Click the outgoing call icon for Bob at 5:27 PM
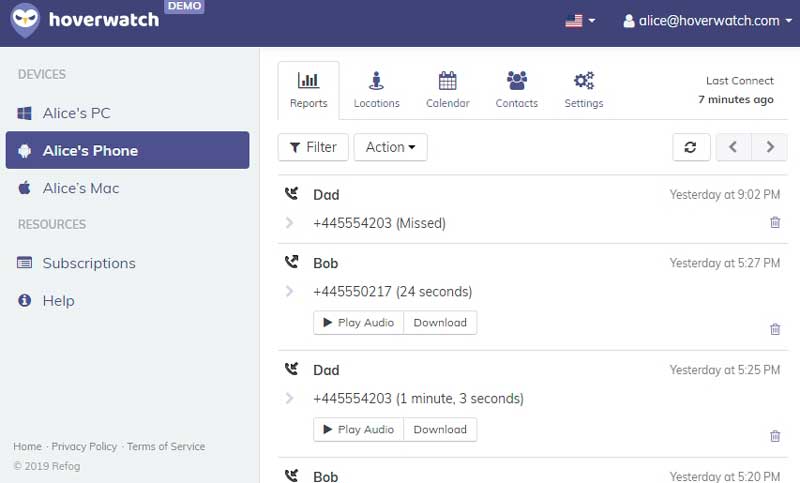This screenshot has width=800, height=483. coord(291,262)
